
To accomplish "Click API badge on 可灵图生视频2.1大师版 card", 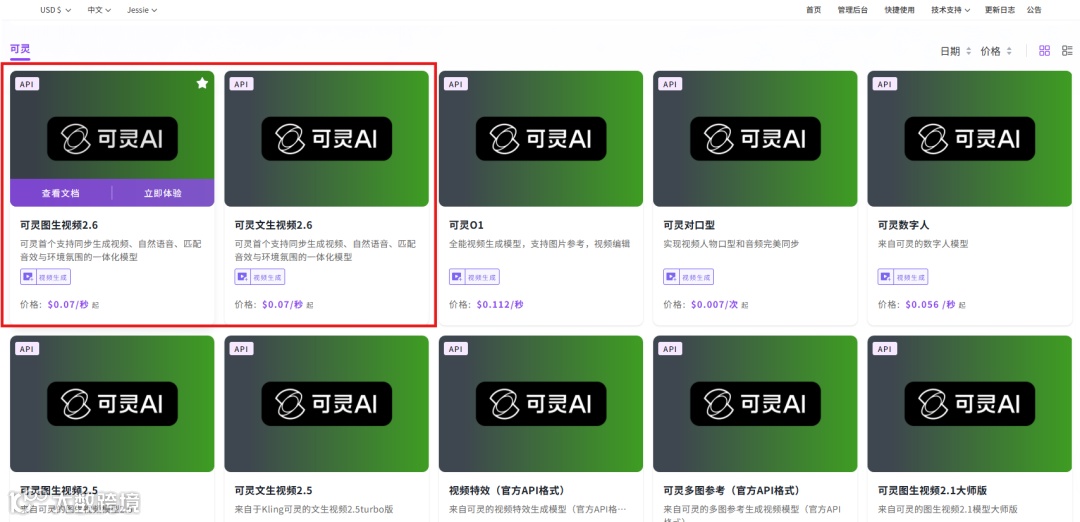I will click(884, 349).
